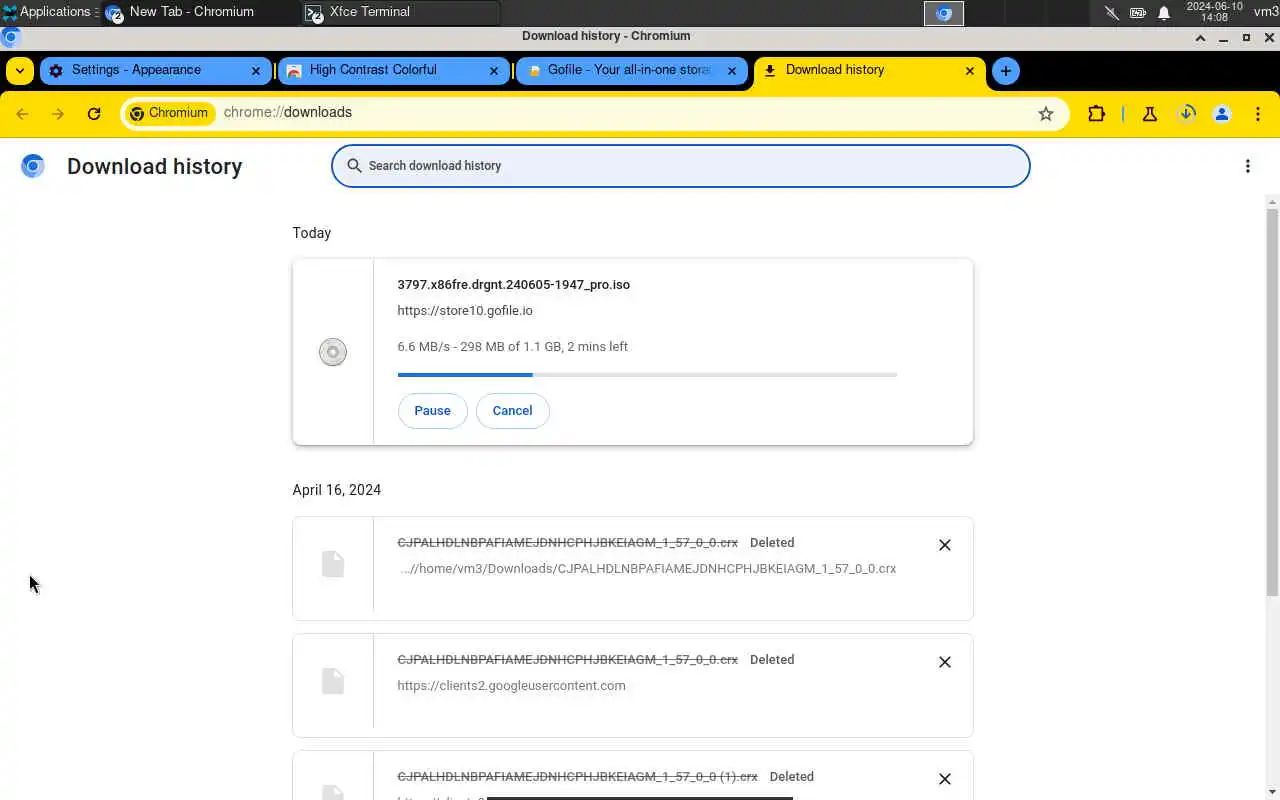1280x800 pixels.
Task: Close the Gofile tab
Action: 732,71
